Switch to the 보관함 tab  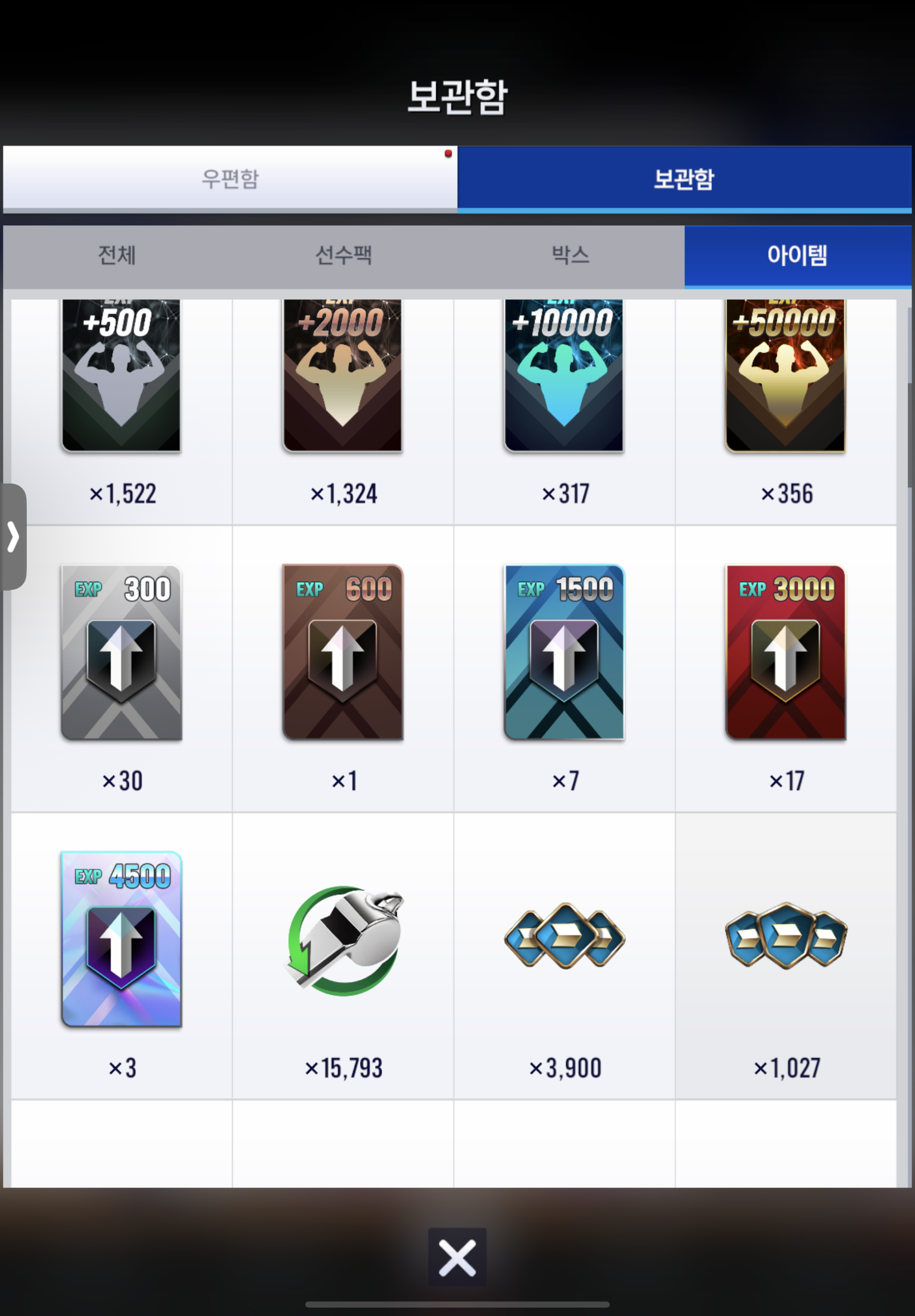coord(684,179)
